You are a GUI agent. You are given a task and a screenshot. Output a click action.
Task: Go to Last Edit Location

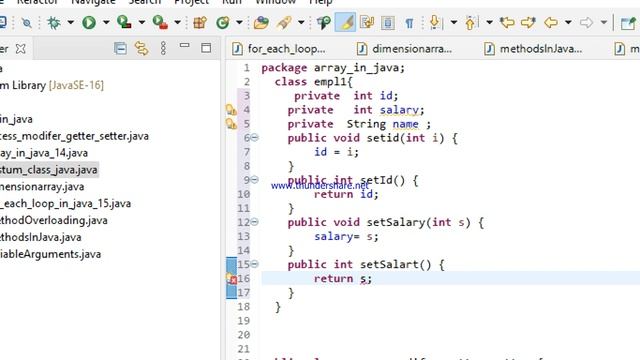click(507, 22)
